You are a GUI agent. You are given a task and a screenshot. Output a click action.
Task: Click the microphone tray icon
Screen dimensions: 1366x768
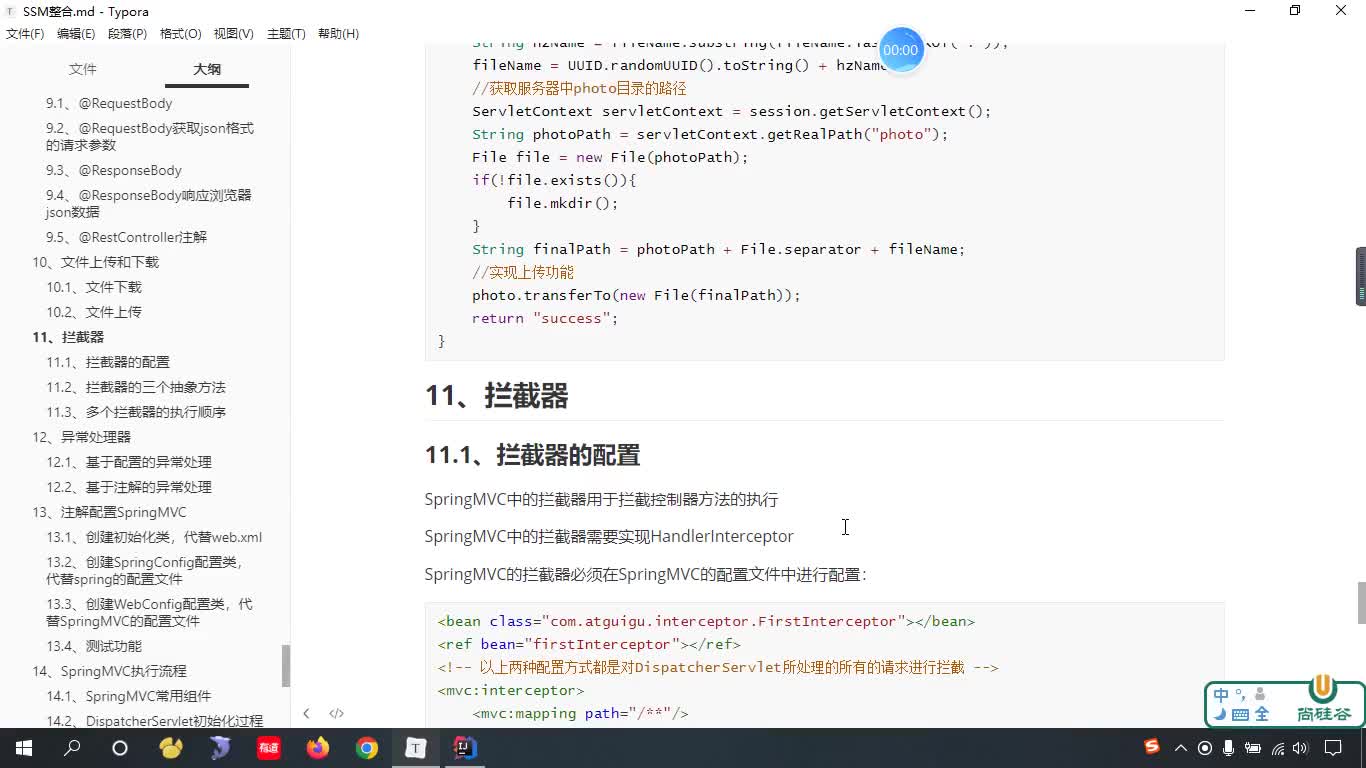(x=1229, y=748)
